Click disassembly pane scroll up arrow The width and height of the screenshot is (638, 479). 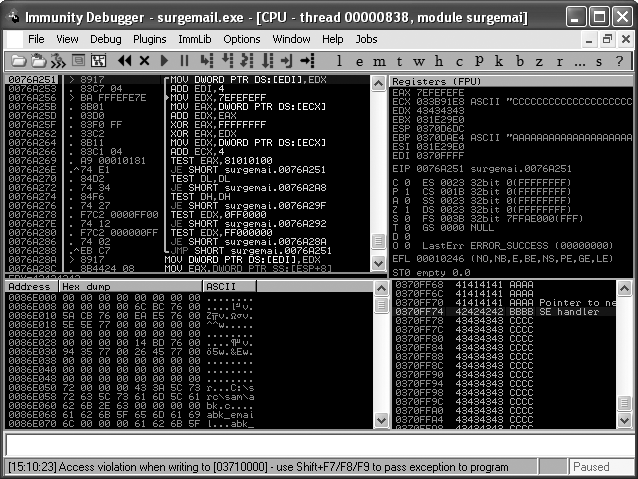[378, 84]
